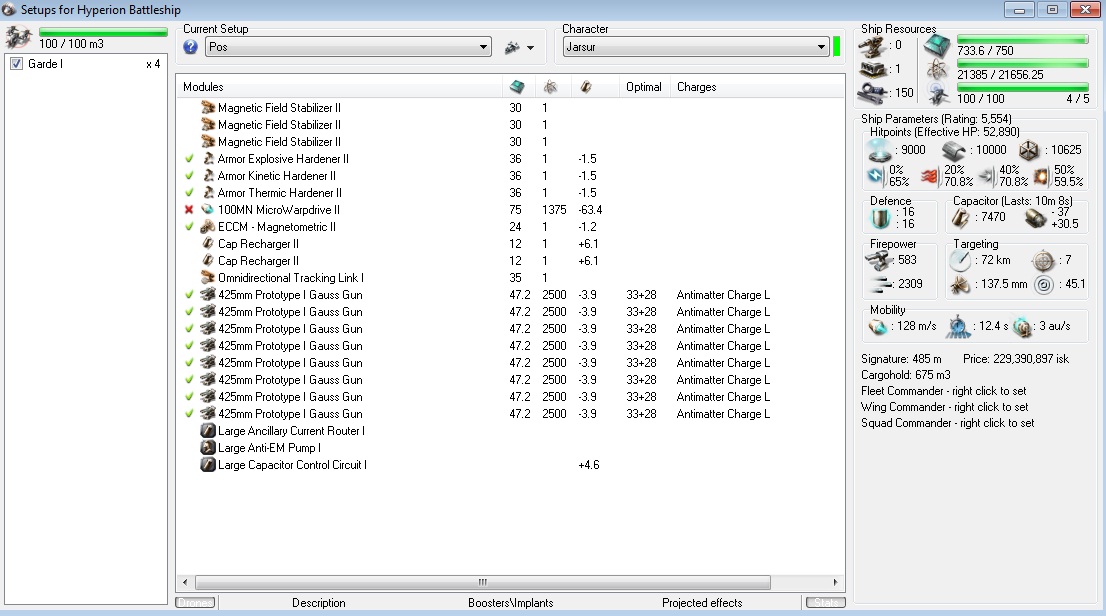
Task: Click the green character skill status indicator
Action: coord(837,47)
